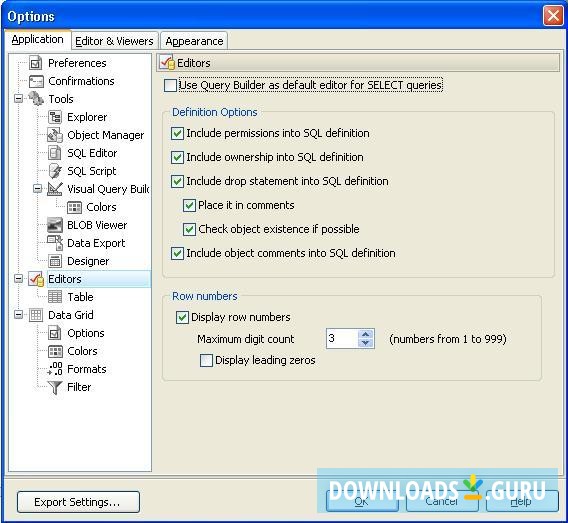Select Table under Editors
This screenshot has width=568, height=523.
click(x=80, y=297)
